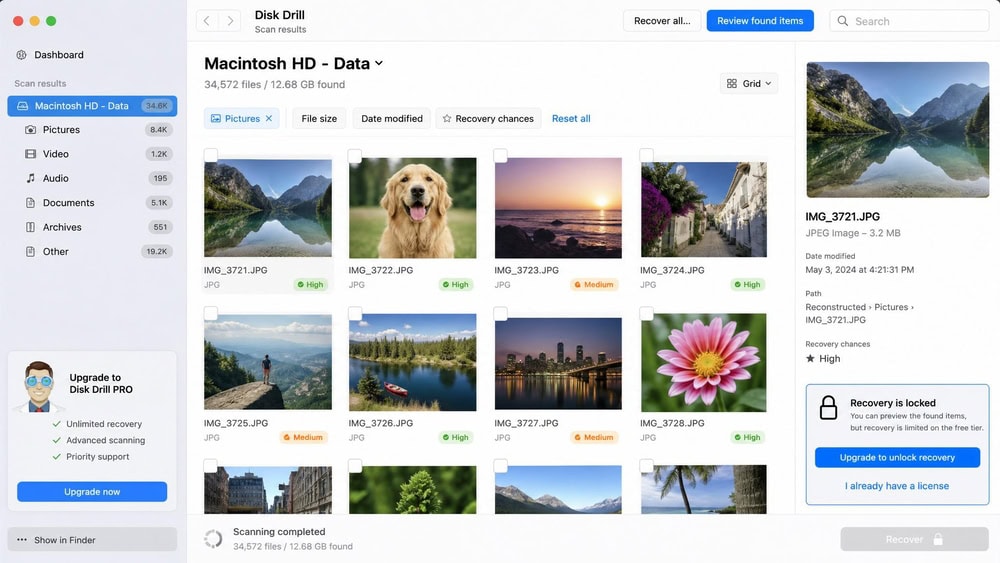Click the Audio music note icon

click(x=30, y=178)
